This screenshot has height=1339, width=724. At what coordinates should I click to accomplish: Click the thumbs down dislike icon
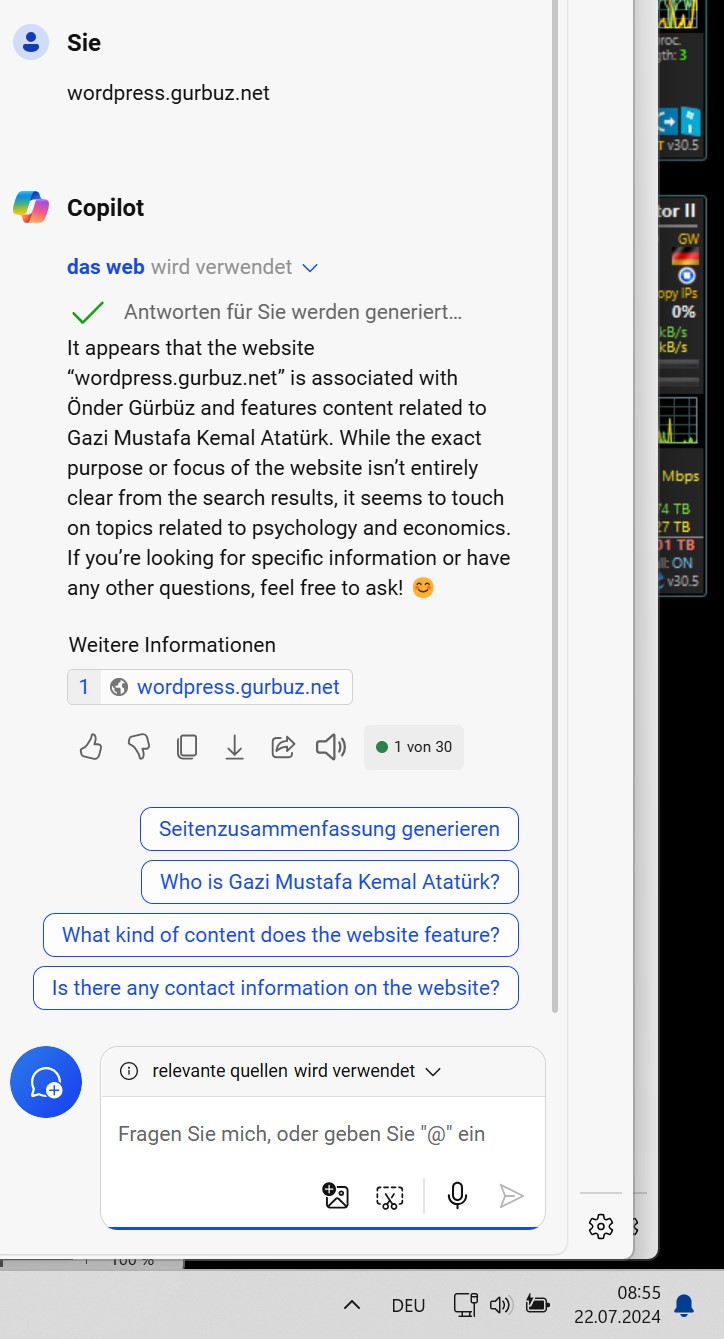coord(139,747)
